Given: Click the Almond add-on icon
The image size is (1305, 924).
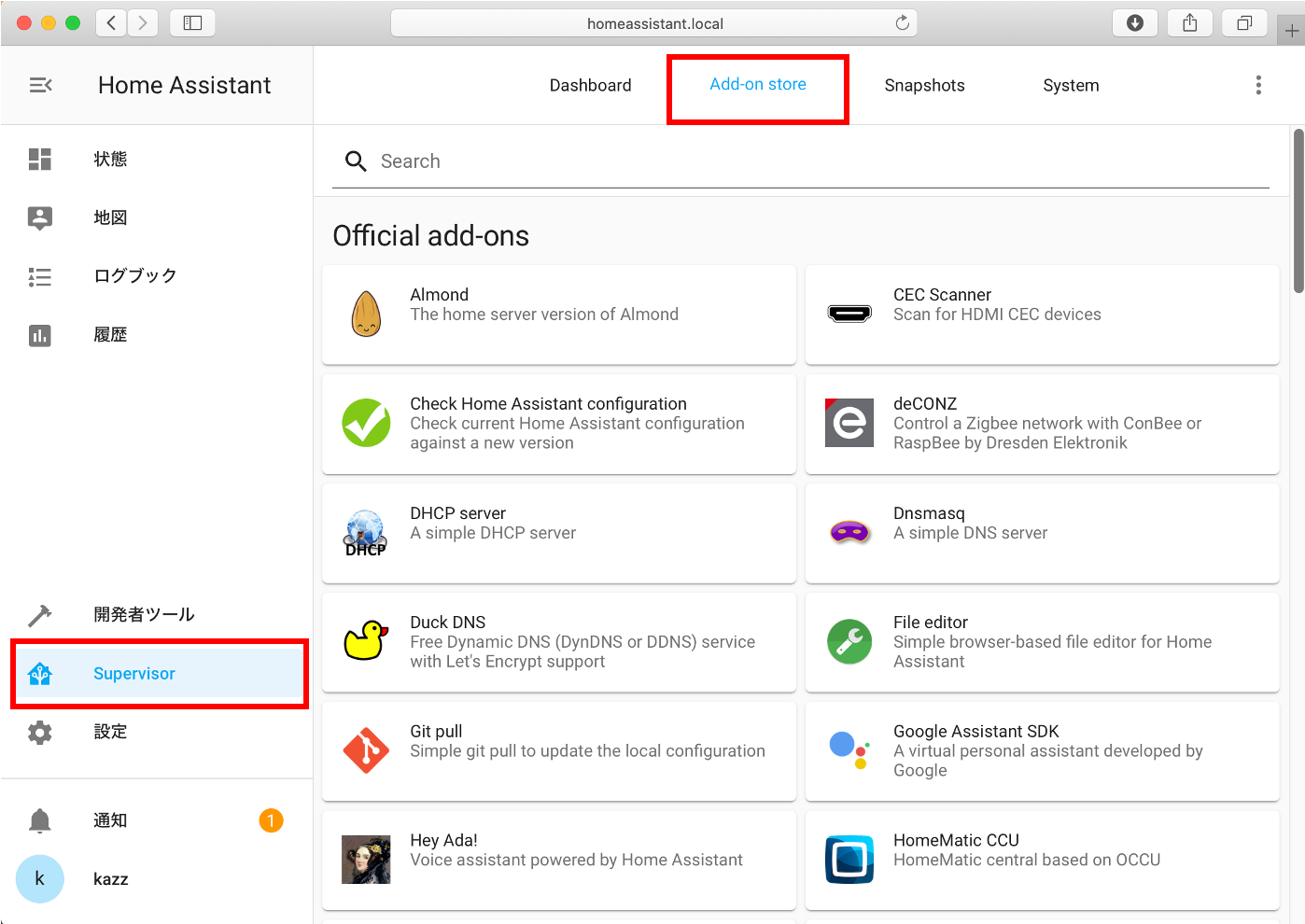Looking at the screenshot, I should tap(366, 314).
